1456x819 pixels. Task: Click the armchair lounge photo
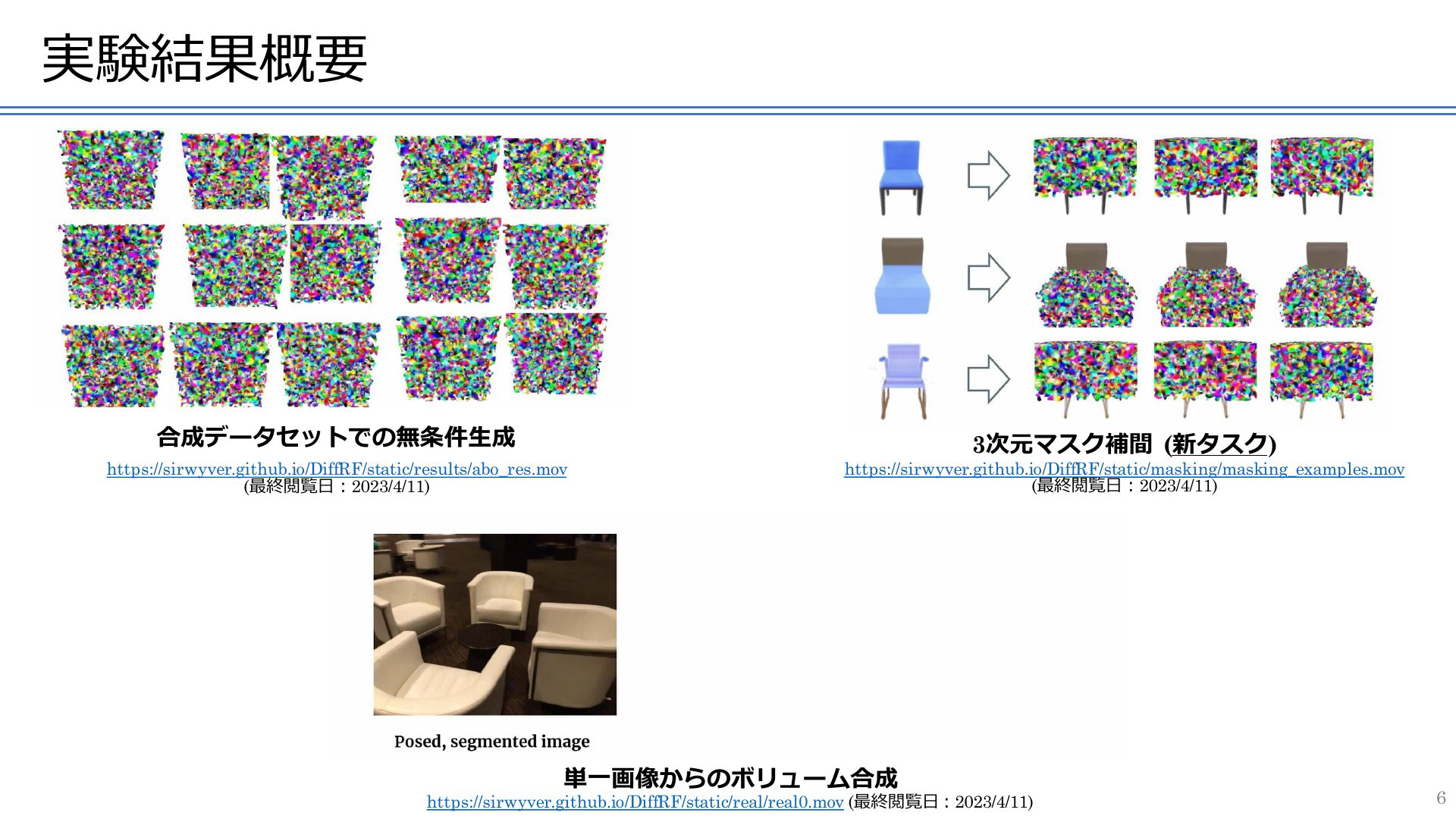[x=495, y=624]
